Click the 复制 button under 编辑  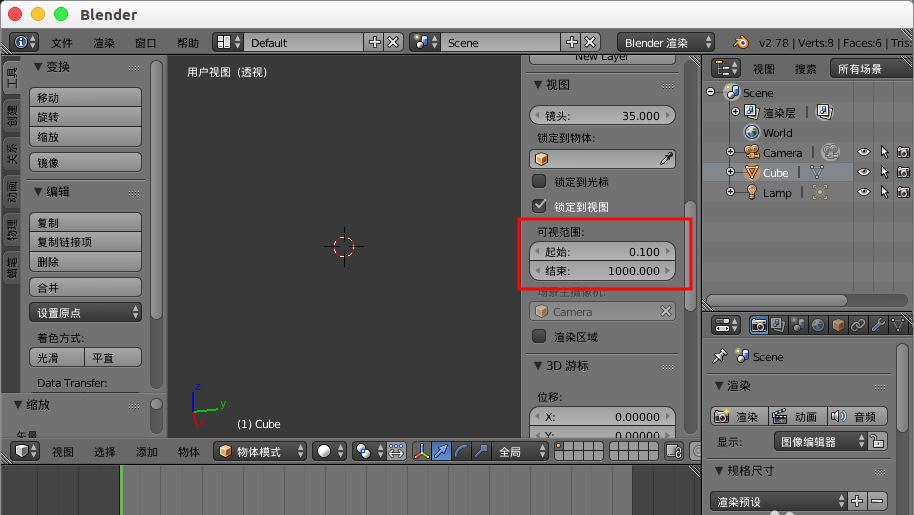(x=85, y=223)
